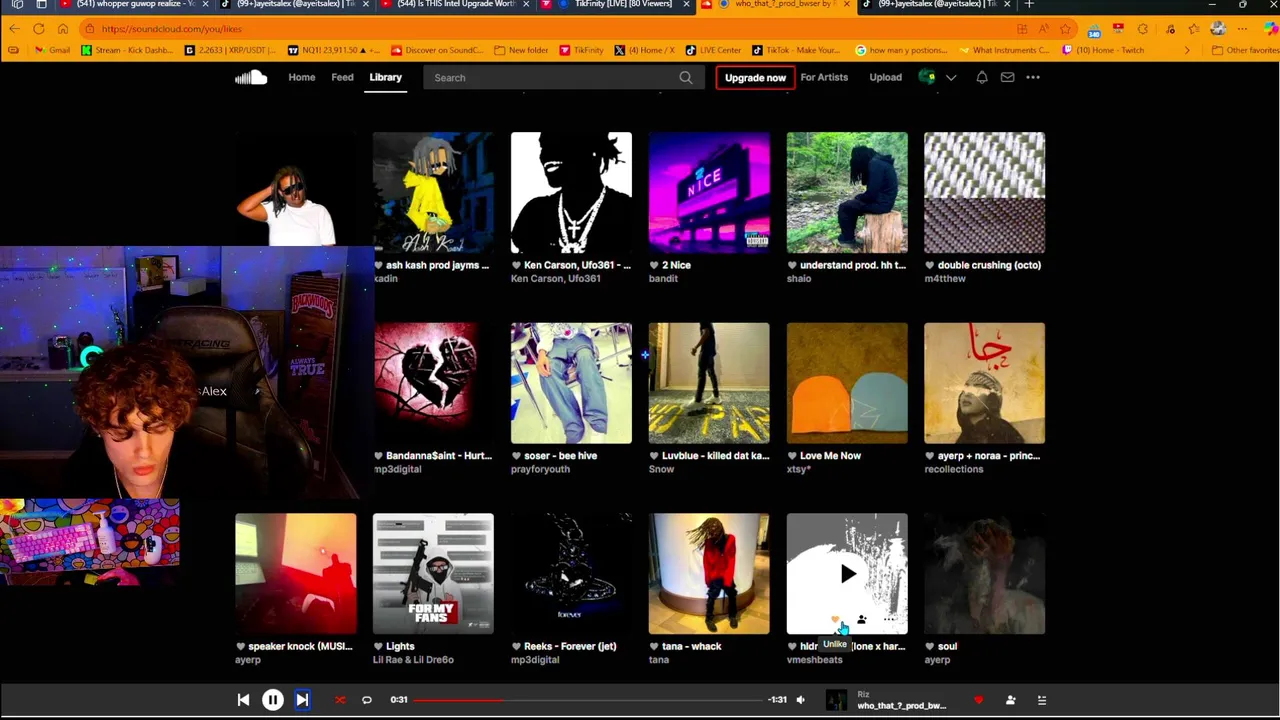This screenshot has width=1280, height=720.
Task: Select the Library tab
Action: [385, 77]
